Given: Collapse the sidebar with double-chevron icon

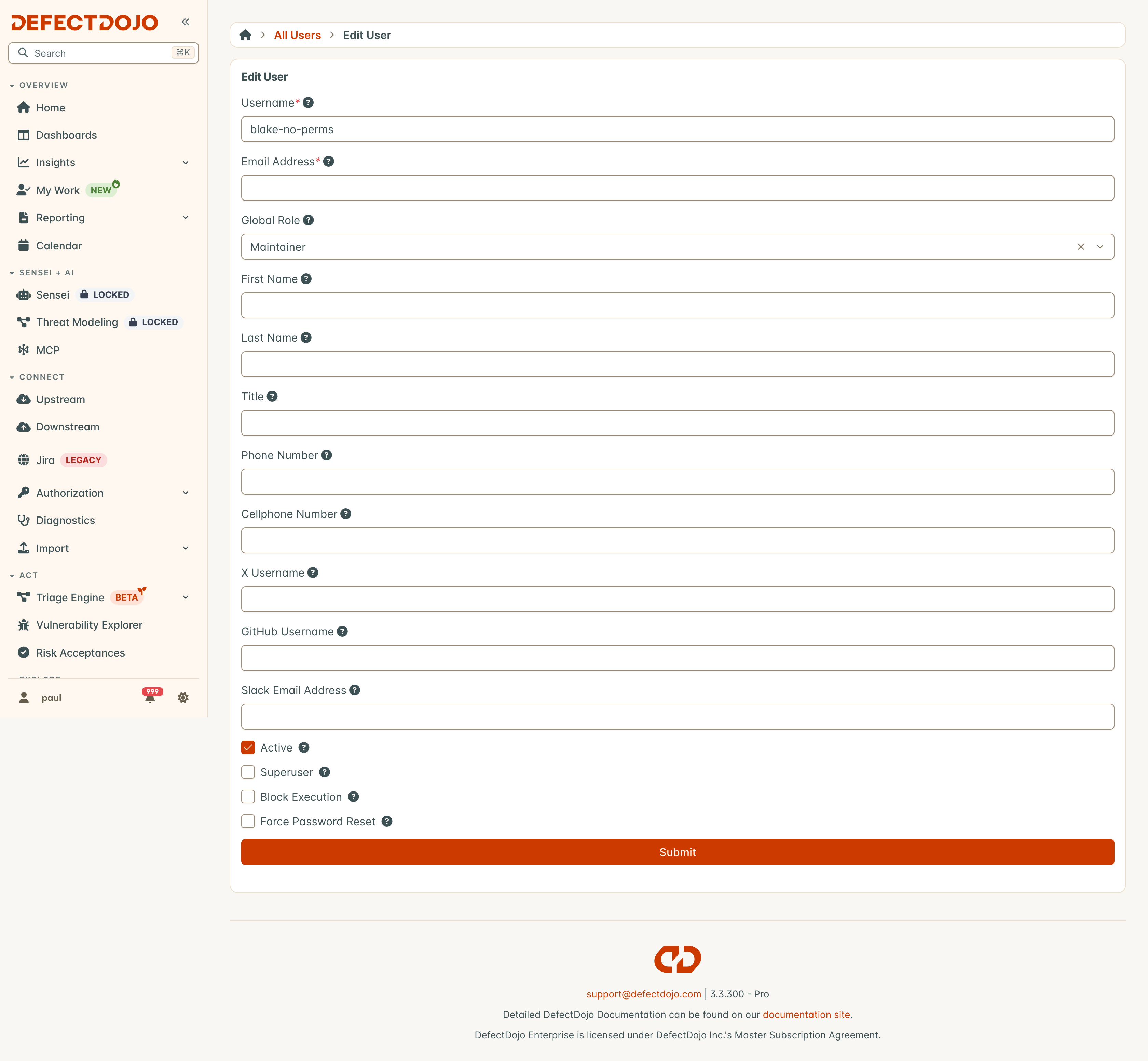Looking at the screenshot, I should click(186, 22).
